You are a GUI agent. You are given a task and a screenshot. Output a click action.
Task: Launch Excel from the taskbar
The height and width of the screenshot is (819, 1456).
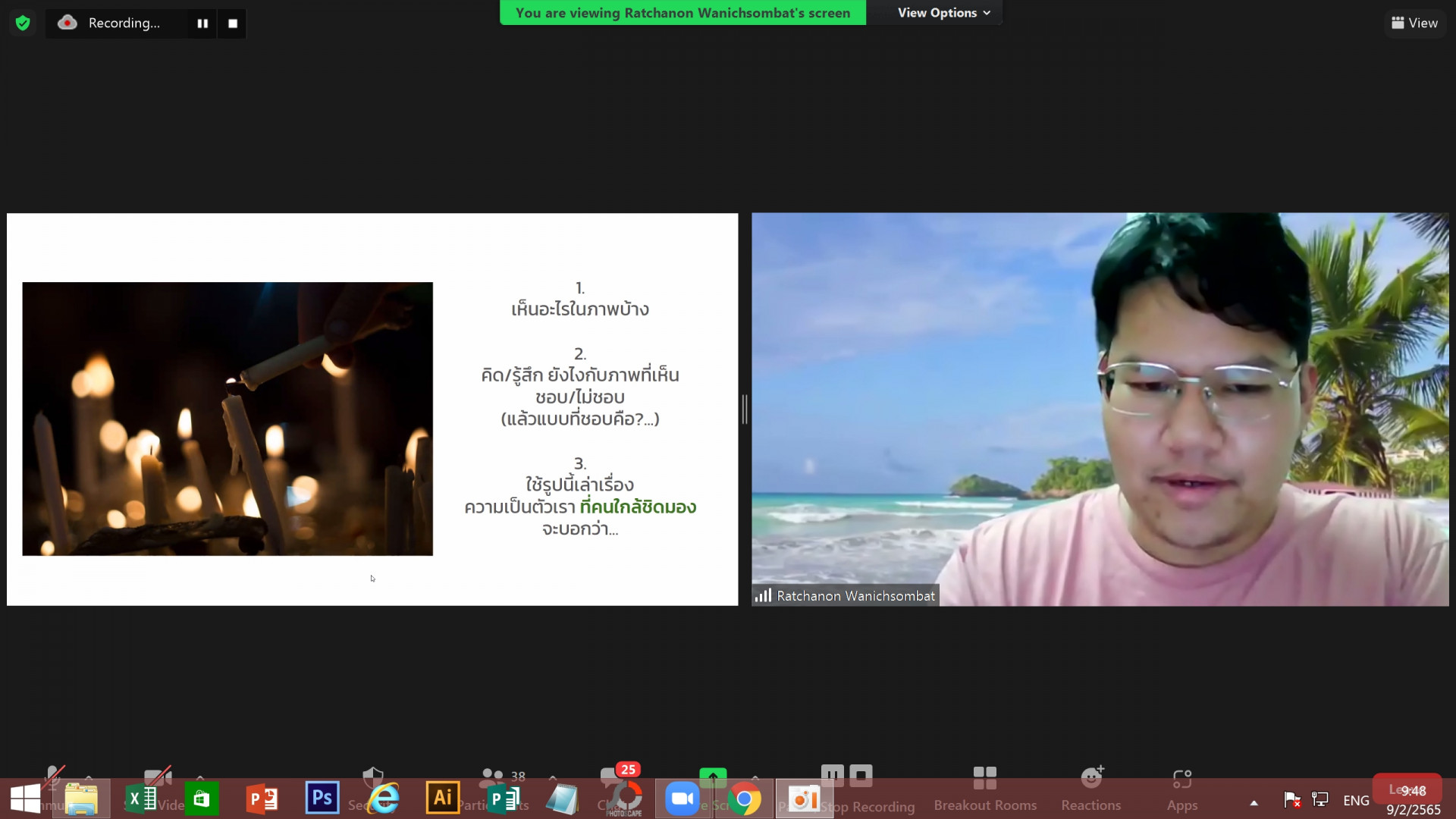click(141, 799)
